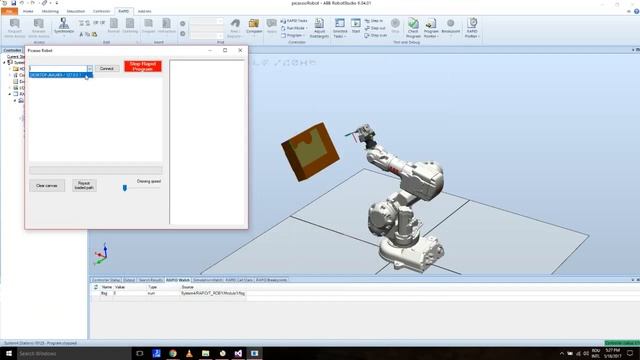Switch to the Simulation ribbon tab
The image size is (640, 360).
(76, 11)
